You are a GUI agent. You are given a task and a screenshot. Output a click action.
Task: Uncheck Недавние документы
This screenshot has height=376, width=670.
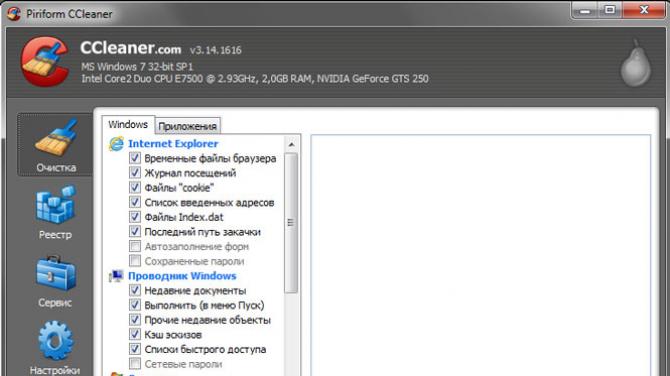pos(135,291)
